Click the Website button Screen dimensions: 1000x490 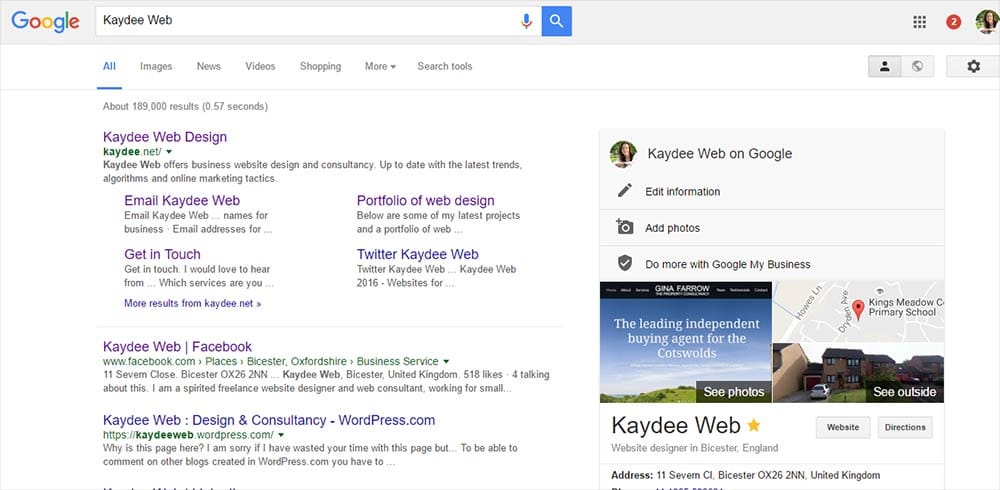tap(842, 427)
